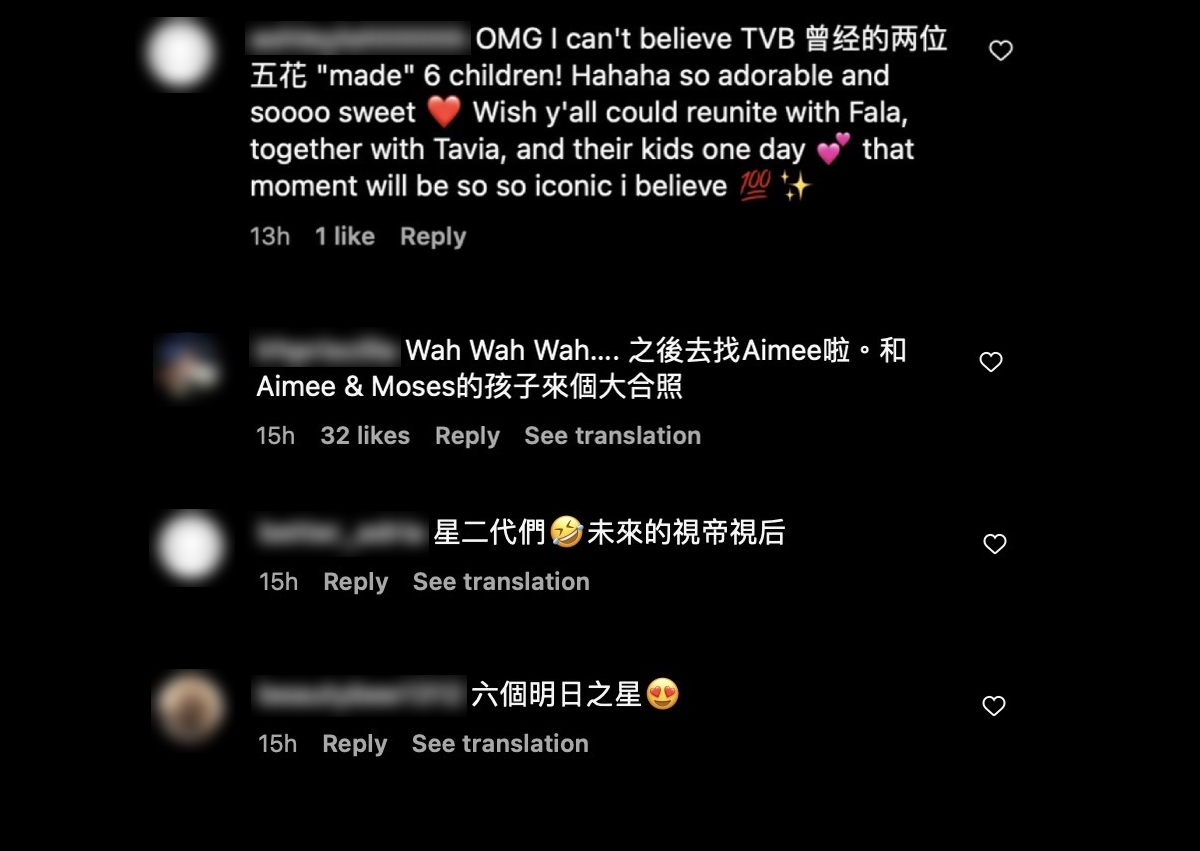The height and width of the screenshot is (851, 1200).
Task: Reply to the Aimee & Moses comment
Action: tap(467, 436)
